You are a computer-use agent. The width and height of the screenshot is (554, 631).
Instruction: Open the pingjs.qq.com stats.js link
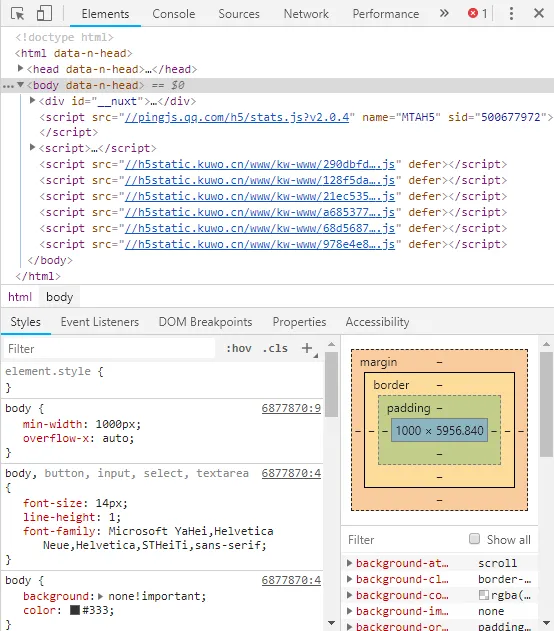coord(237,117)
